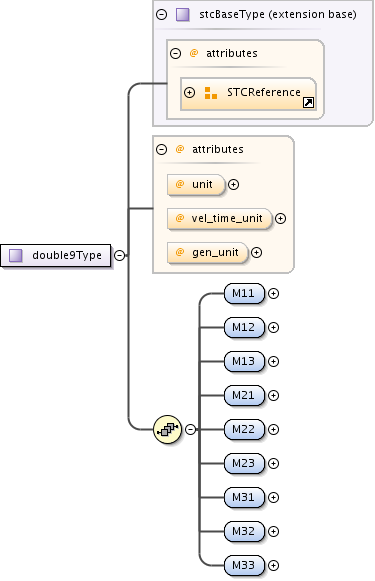Collapse attributes inside stcBaseType
Screen dimensions: 375x581
(175, 53)
